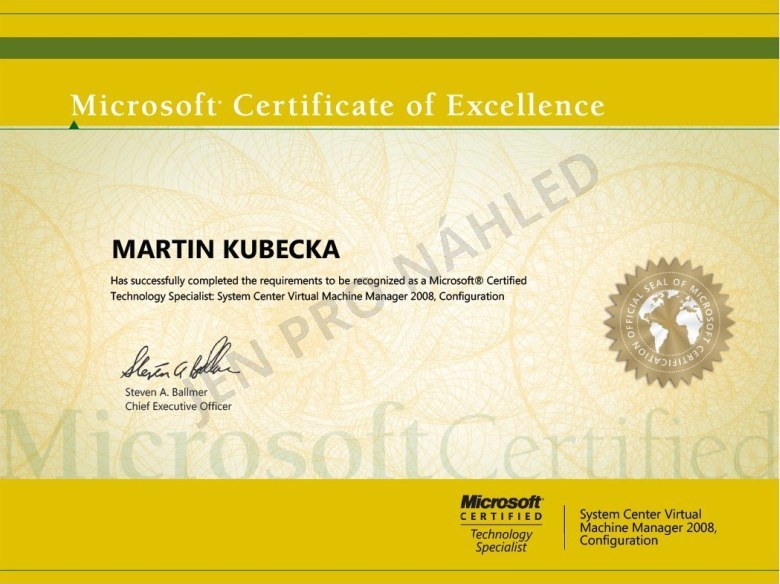Click the handwritten Steven A. Ballmer signature
780x584 pixels.
(180, 360)
